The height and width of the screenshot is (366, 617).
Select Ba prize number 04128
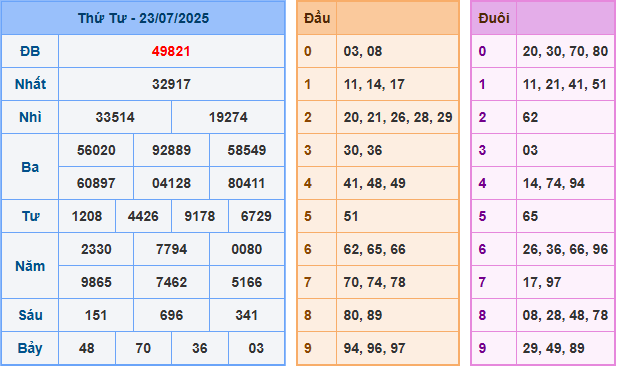tap(171, 183)
